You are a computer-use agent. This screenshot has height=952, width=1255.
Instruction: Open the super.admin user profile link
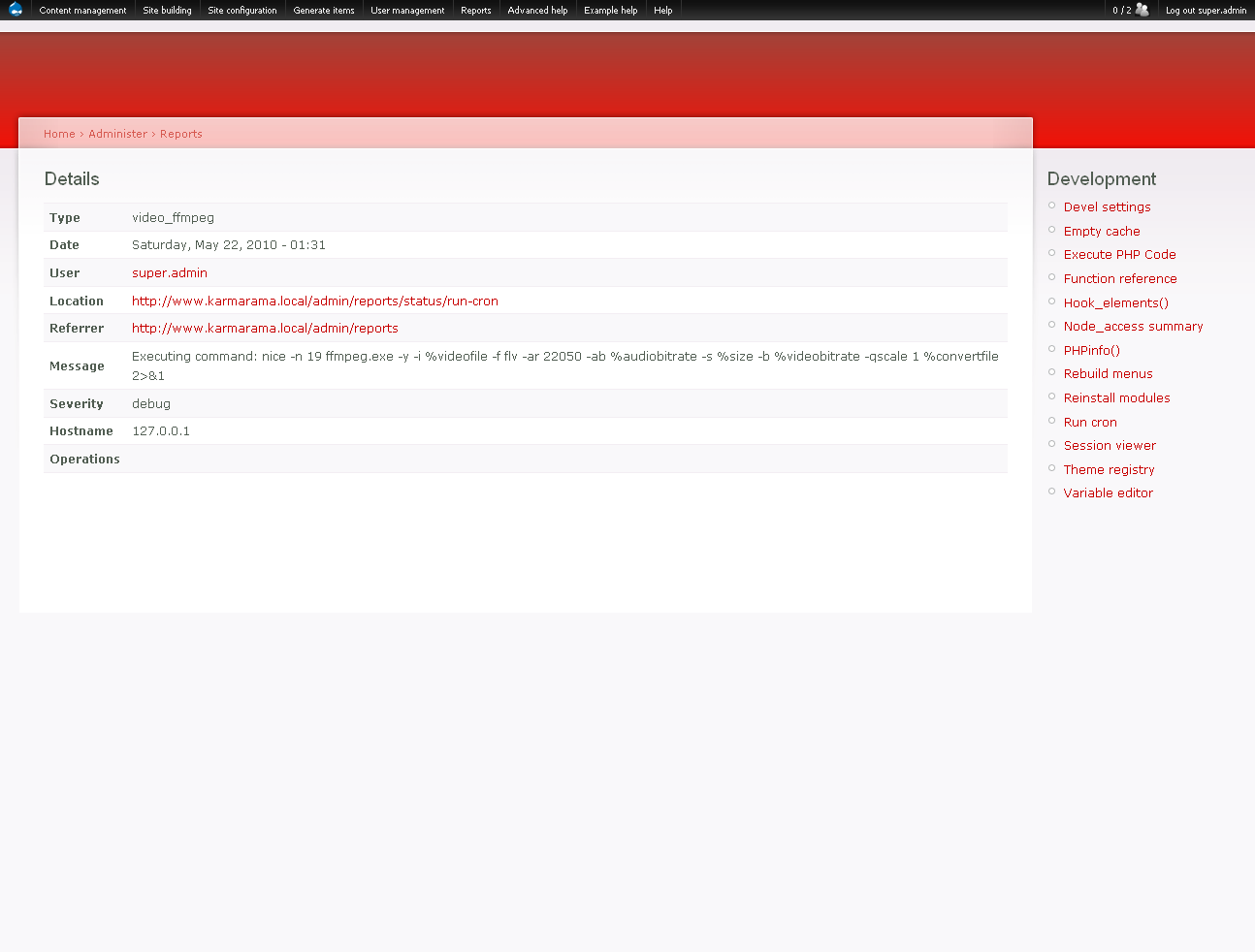click(x=170, y=272)
